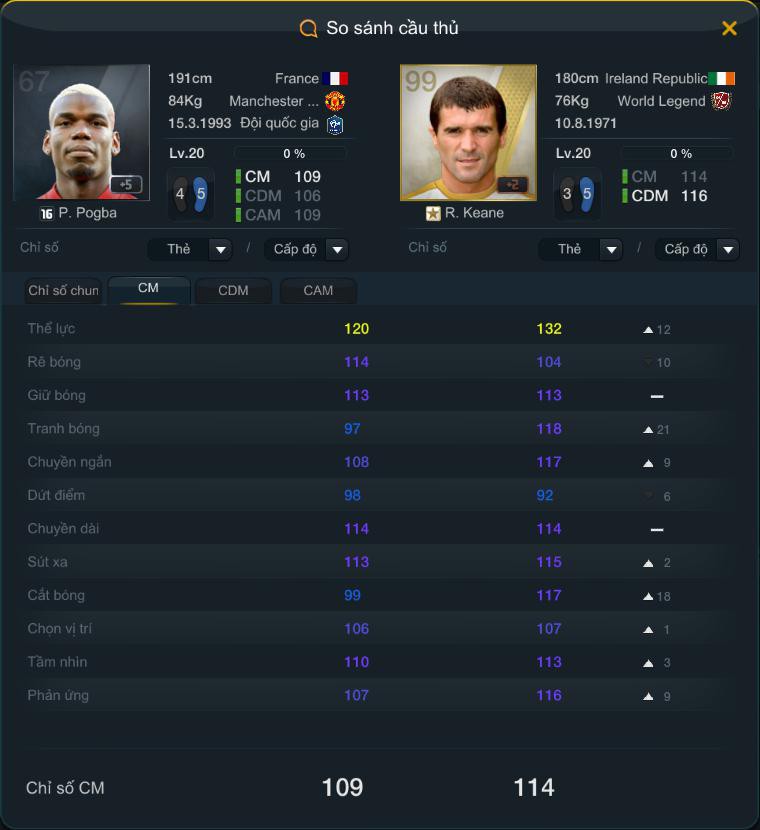Viewport: 760px width, 830px height.
Task: Click the Manchester United club crest
Action: pyautogui.click(x=335, y=101)
